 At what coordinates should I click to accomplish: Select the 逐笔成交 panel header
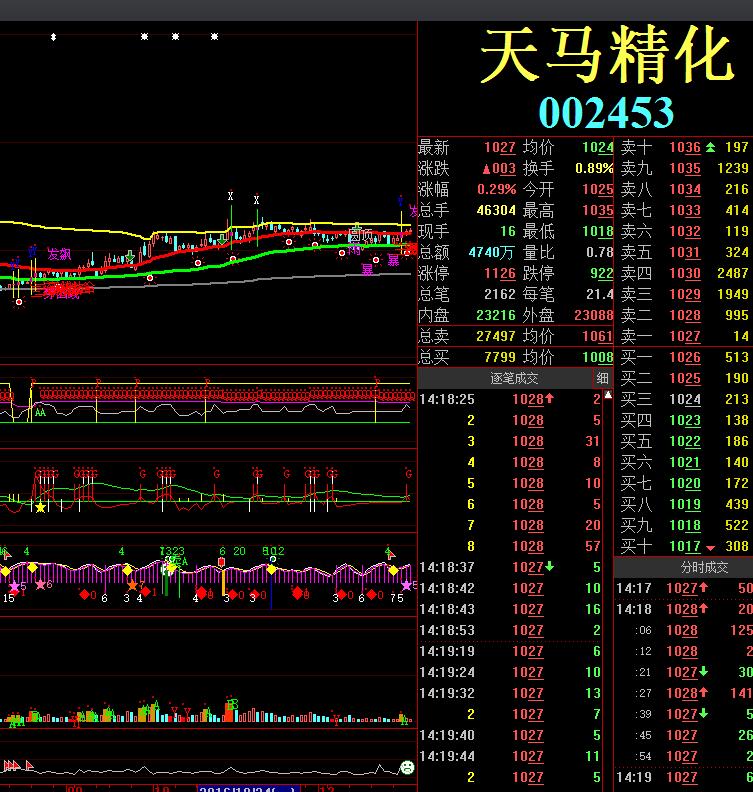click(514, 378)
